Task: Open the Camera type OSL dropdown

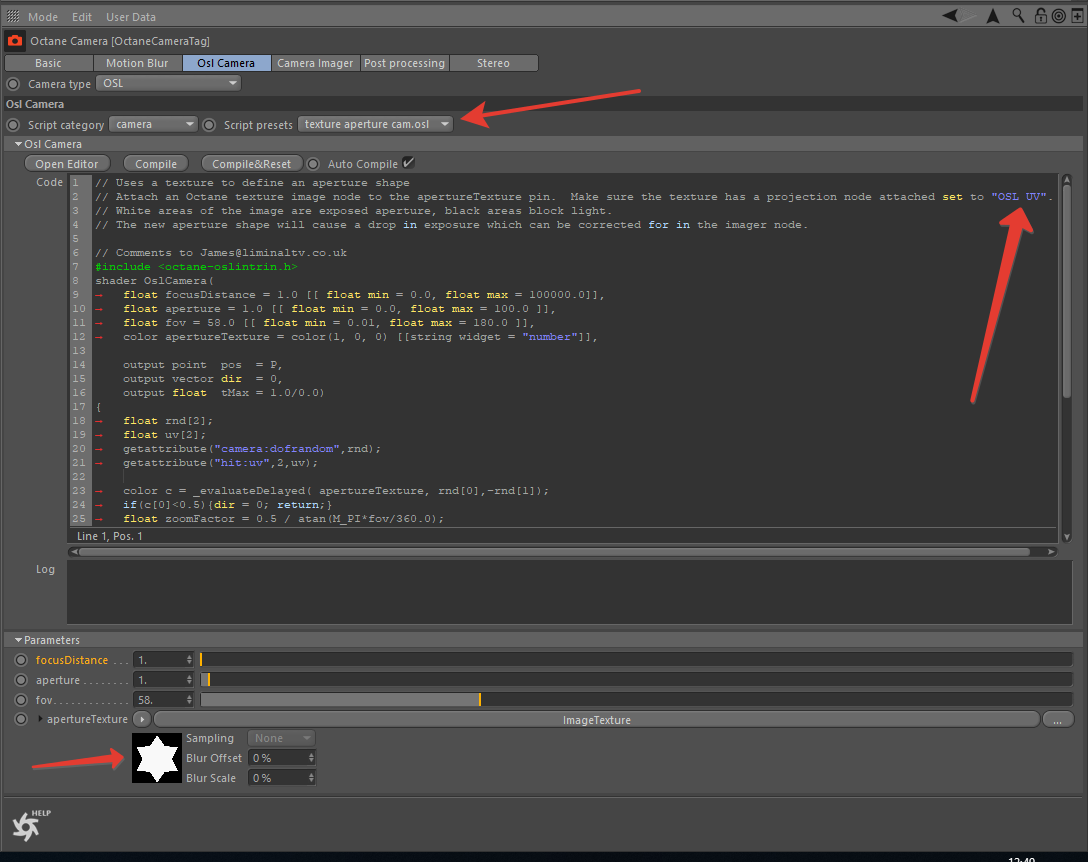Action: click(x=168, y=83)
